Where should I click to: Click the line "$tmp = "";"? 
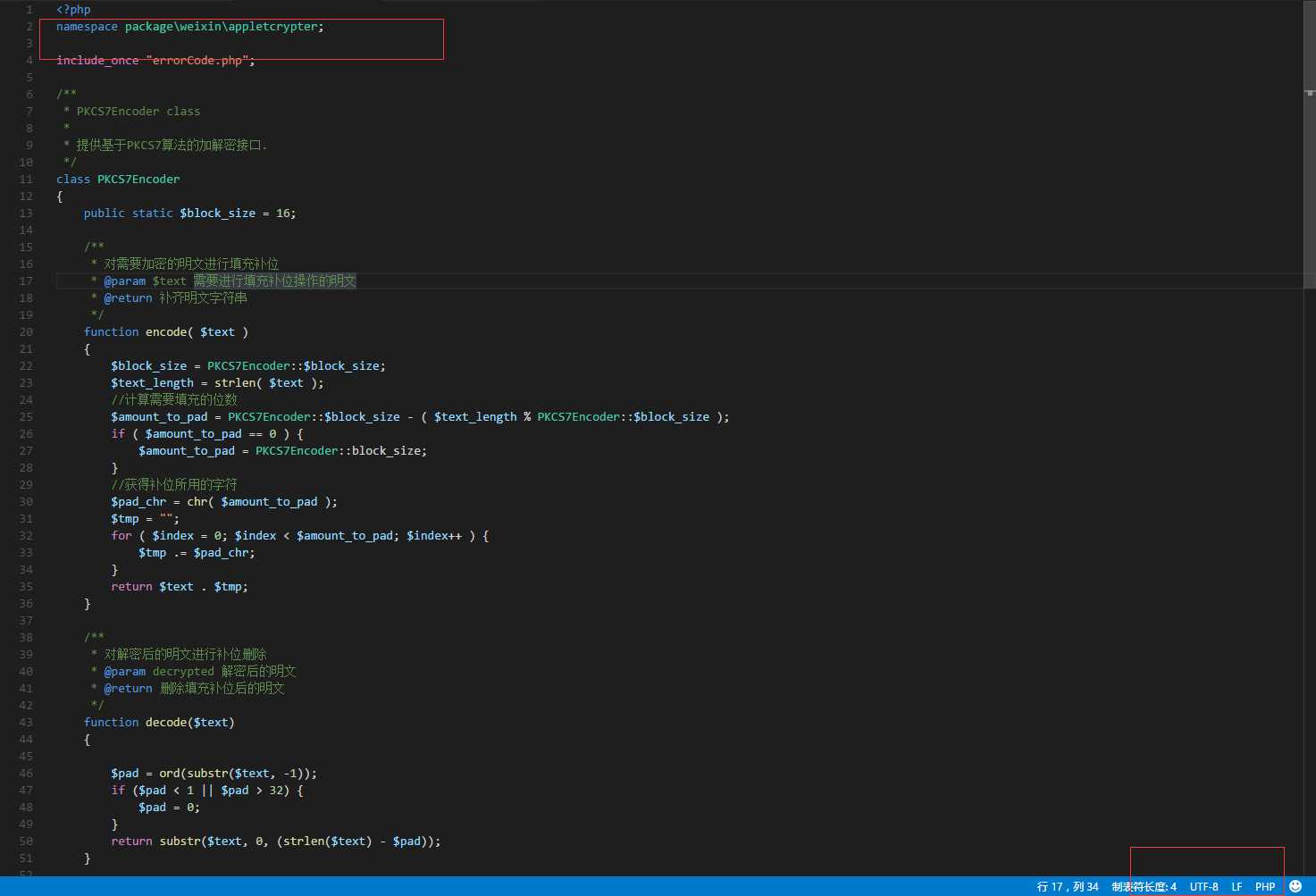[x=145, y=519]
